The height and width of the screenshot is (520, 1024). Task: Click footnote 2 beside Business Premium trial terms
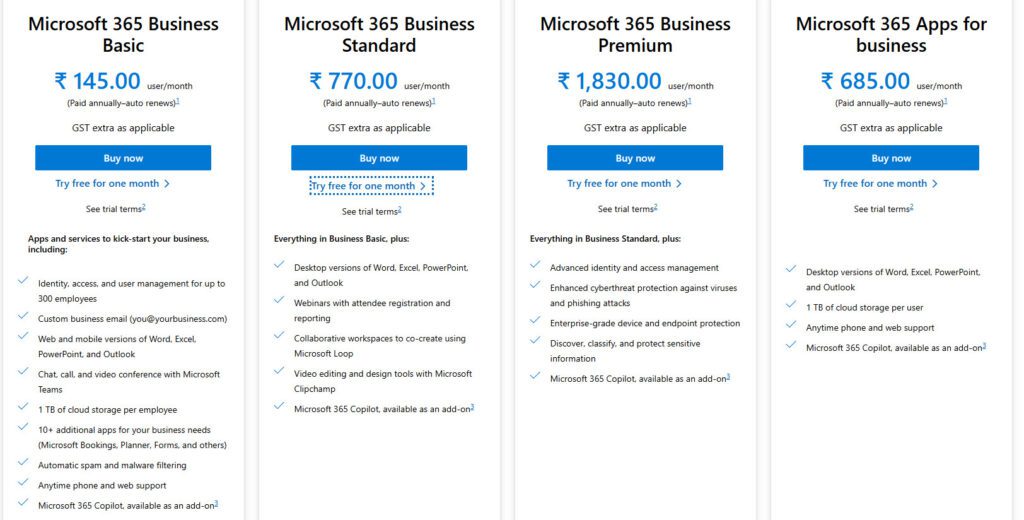click(x=656, y=207)
